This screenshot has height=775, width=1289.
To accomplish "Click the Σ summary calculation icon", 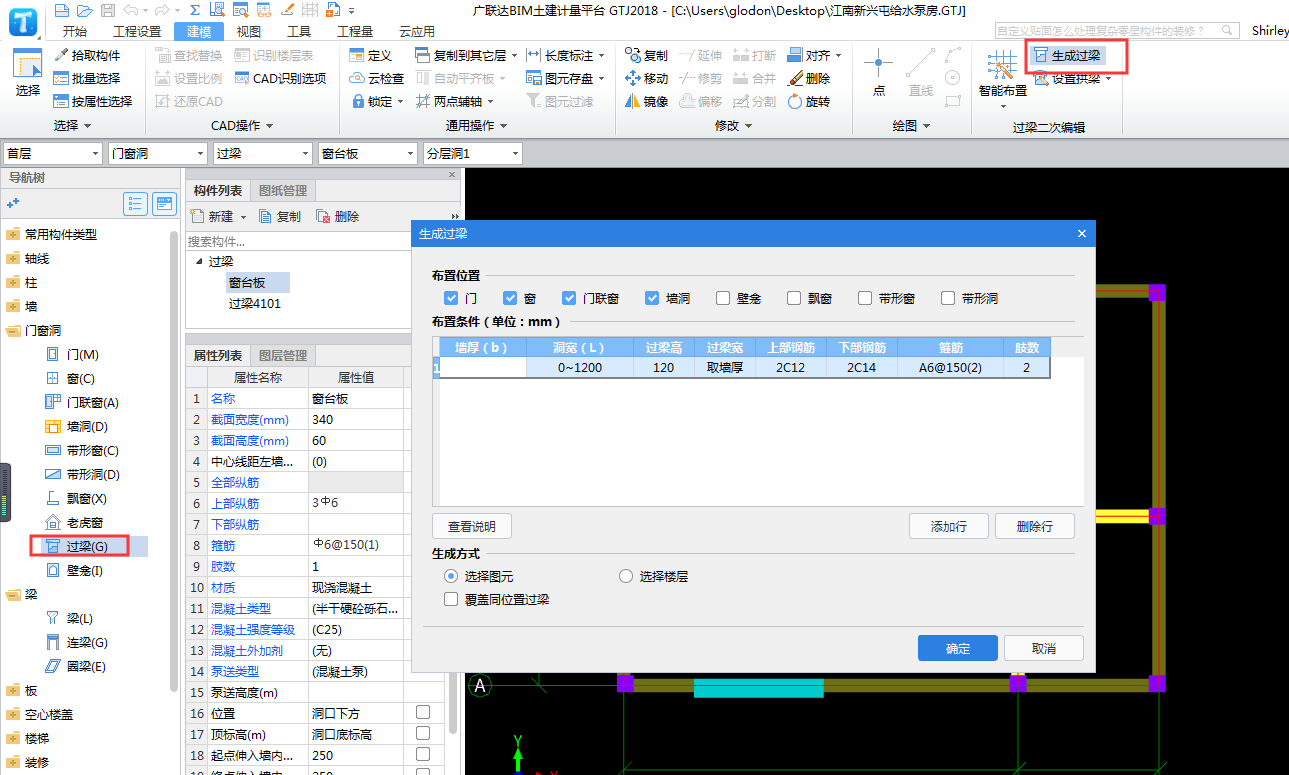I will tap(194, 10).
